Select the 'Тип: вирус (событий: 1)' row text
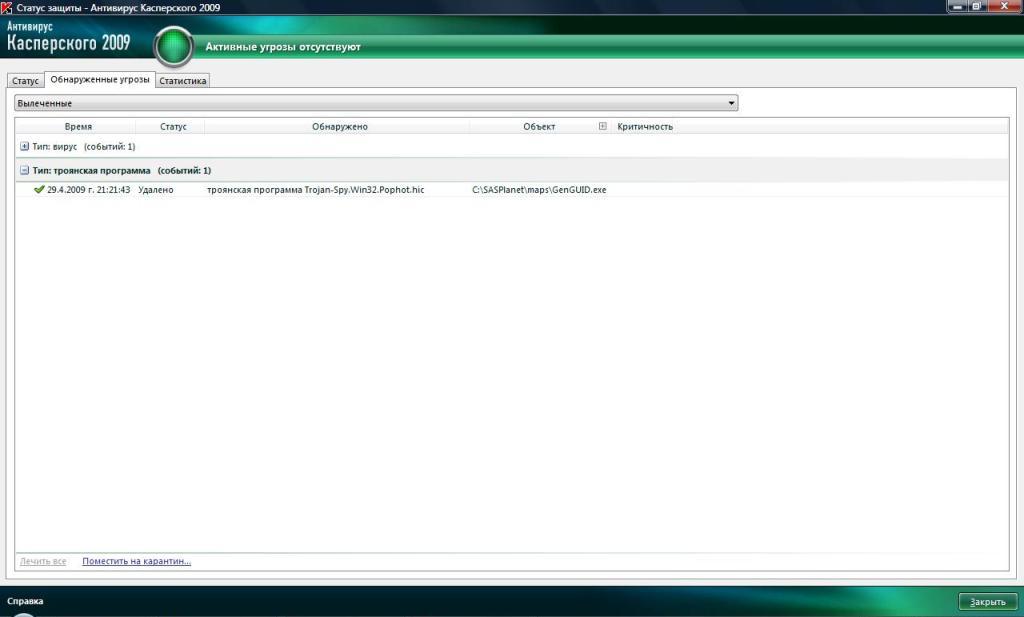The width and height of the screenshot is (1024, 617). click(x=84, y=147)
